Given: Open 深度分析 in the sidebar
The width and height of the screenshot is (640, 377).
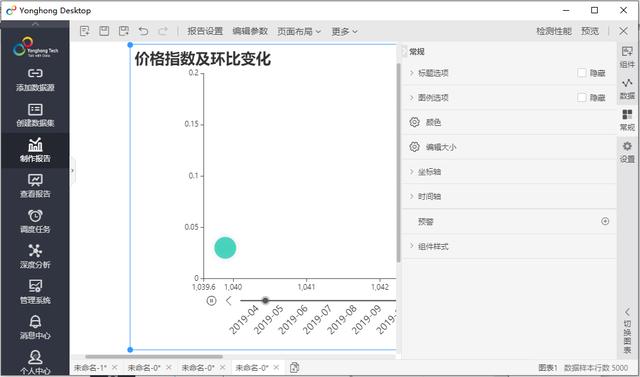Looking at the screenshot, I should point(35,257).
